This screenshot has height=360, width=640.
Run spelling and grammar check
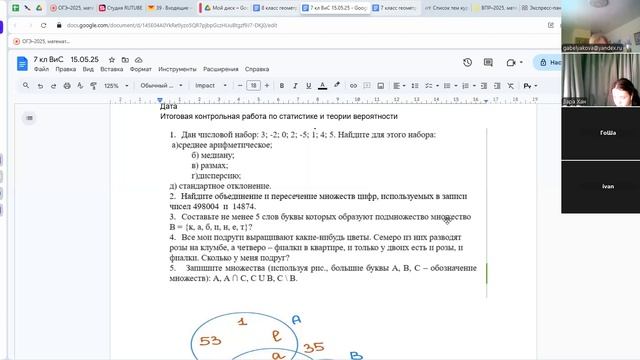tap(80, 86)
